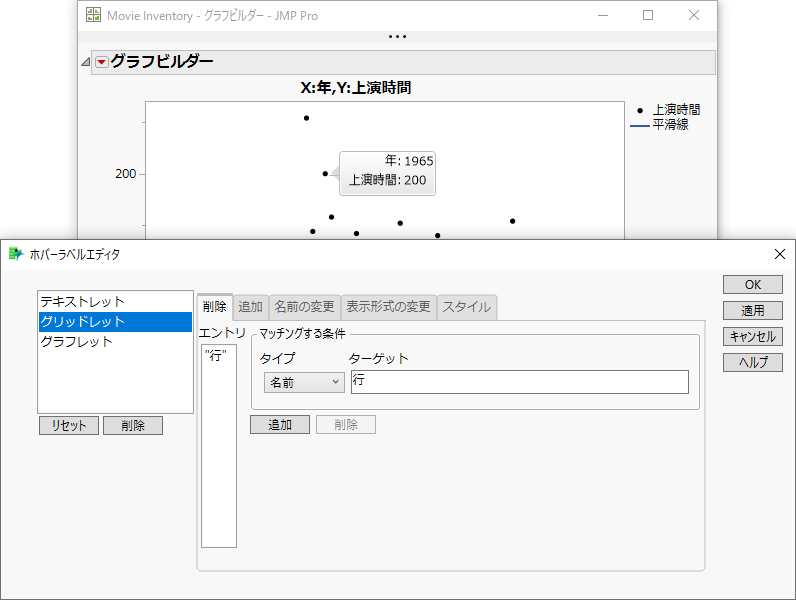Switch to the 追加 tab
The width and height of the screenshot is (796, 600).
pos(250,307)
